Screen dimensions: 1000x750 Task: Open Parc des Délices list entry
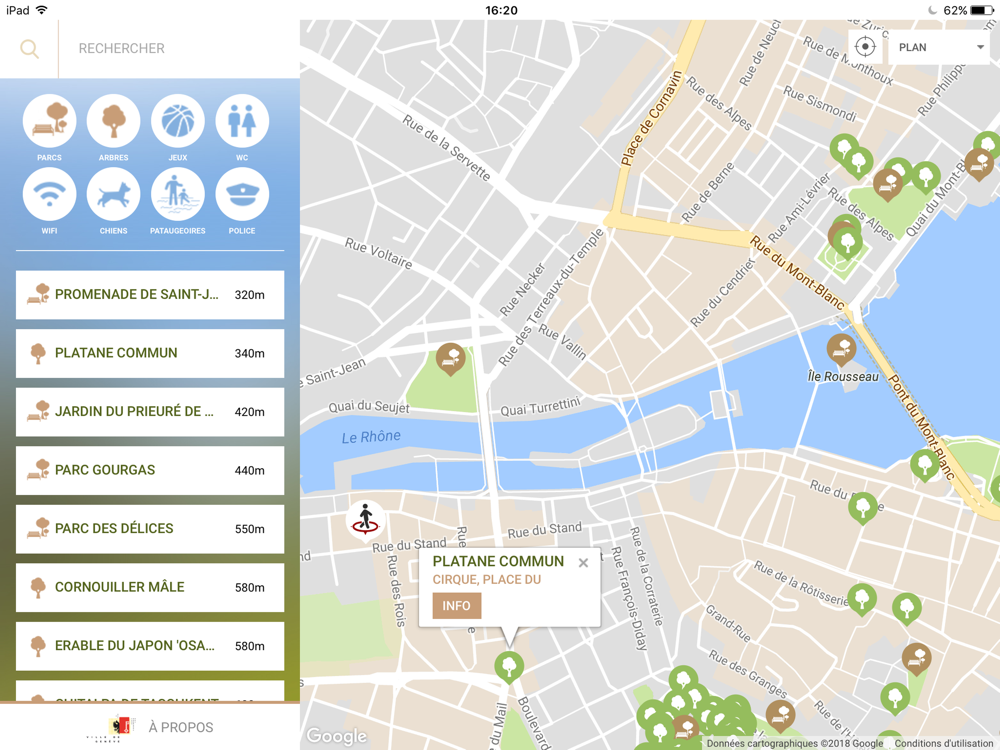click(150, 529)
